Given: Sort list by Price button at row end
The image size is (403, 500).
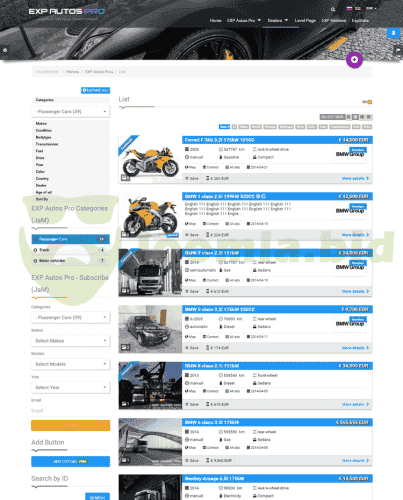Looking at the screenshot, I should coord(367,127).
